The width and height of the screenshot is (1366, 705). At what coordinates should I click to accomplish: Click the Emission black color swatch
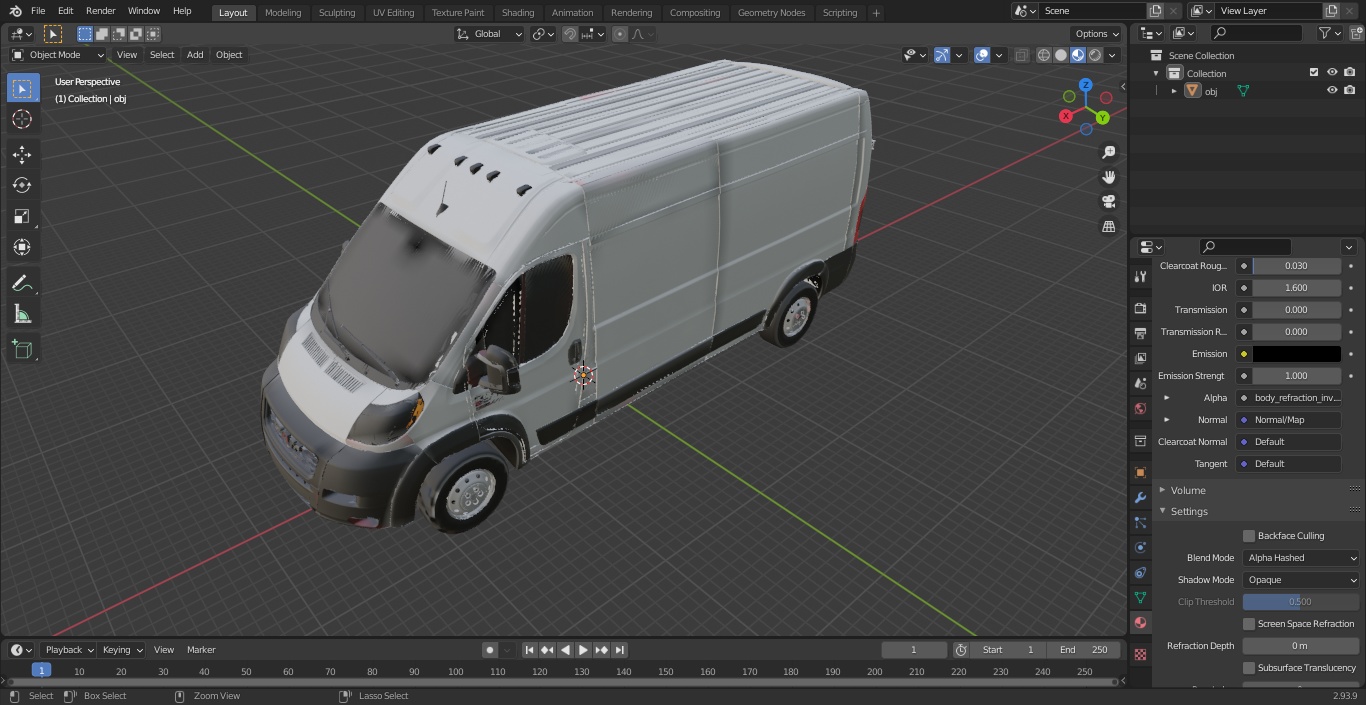(1297, 354)
